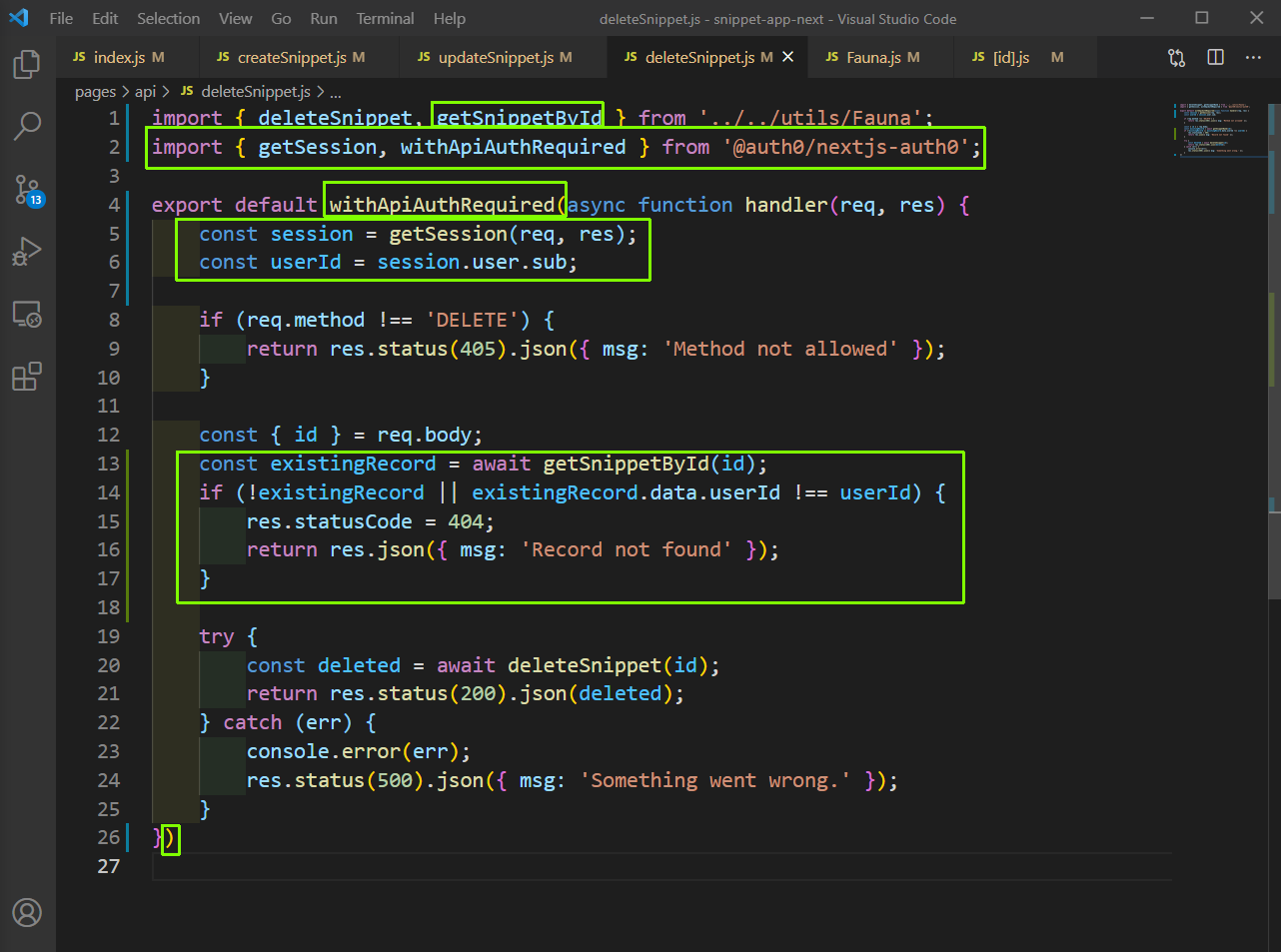Image resolution: width=1281 pixels, height=952 pixels.
Task: Click '../../utils/Fauna' path on line 1
Action: click(810, 118)
